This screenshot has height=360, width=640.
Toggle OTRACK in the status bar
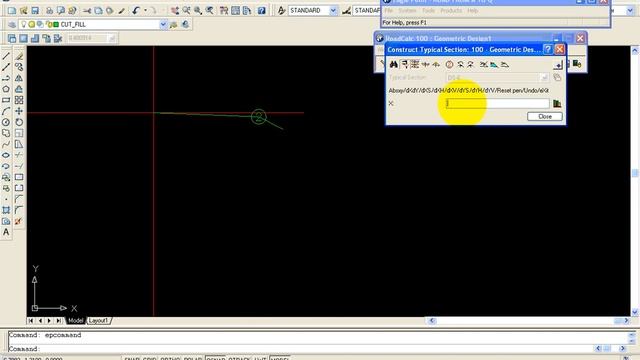point(239,358)
